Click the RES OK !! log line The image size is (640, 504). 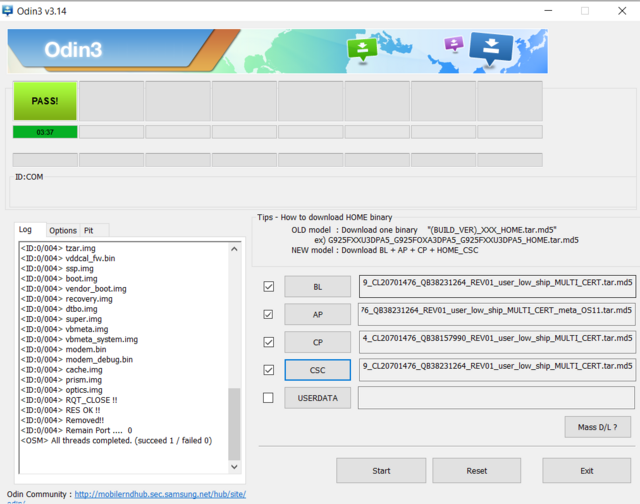point(60,410)
